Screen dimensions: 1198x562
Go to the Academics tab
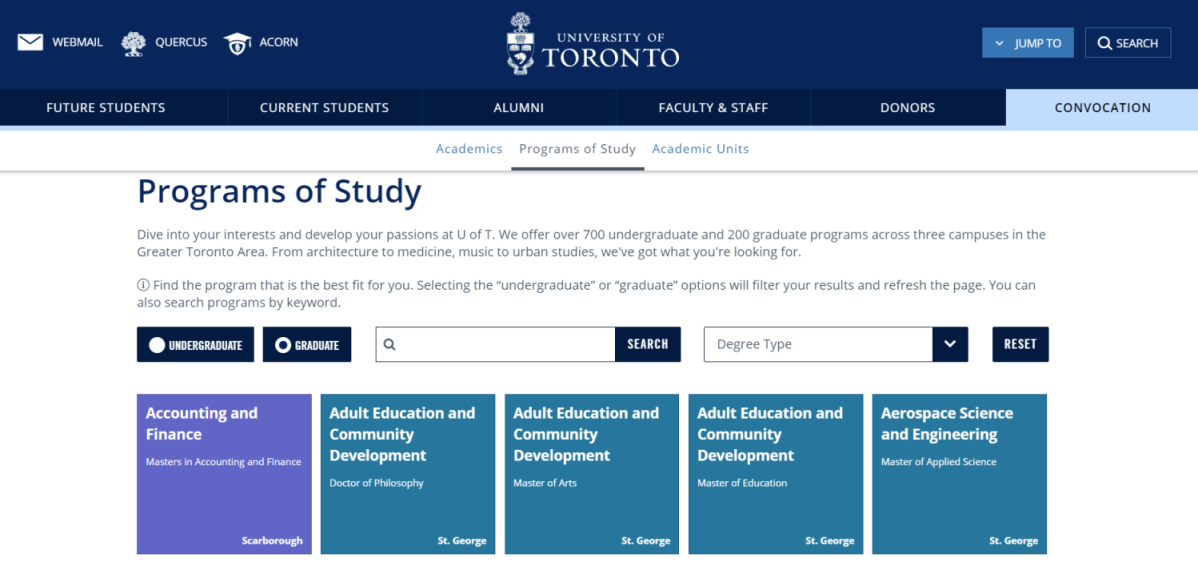[x=469, y=149]
